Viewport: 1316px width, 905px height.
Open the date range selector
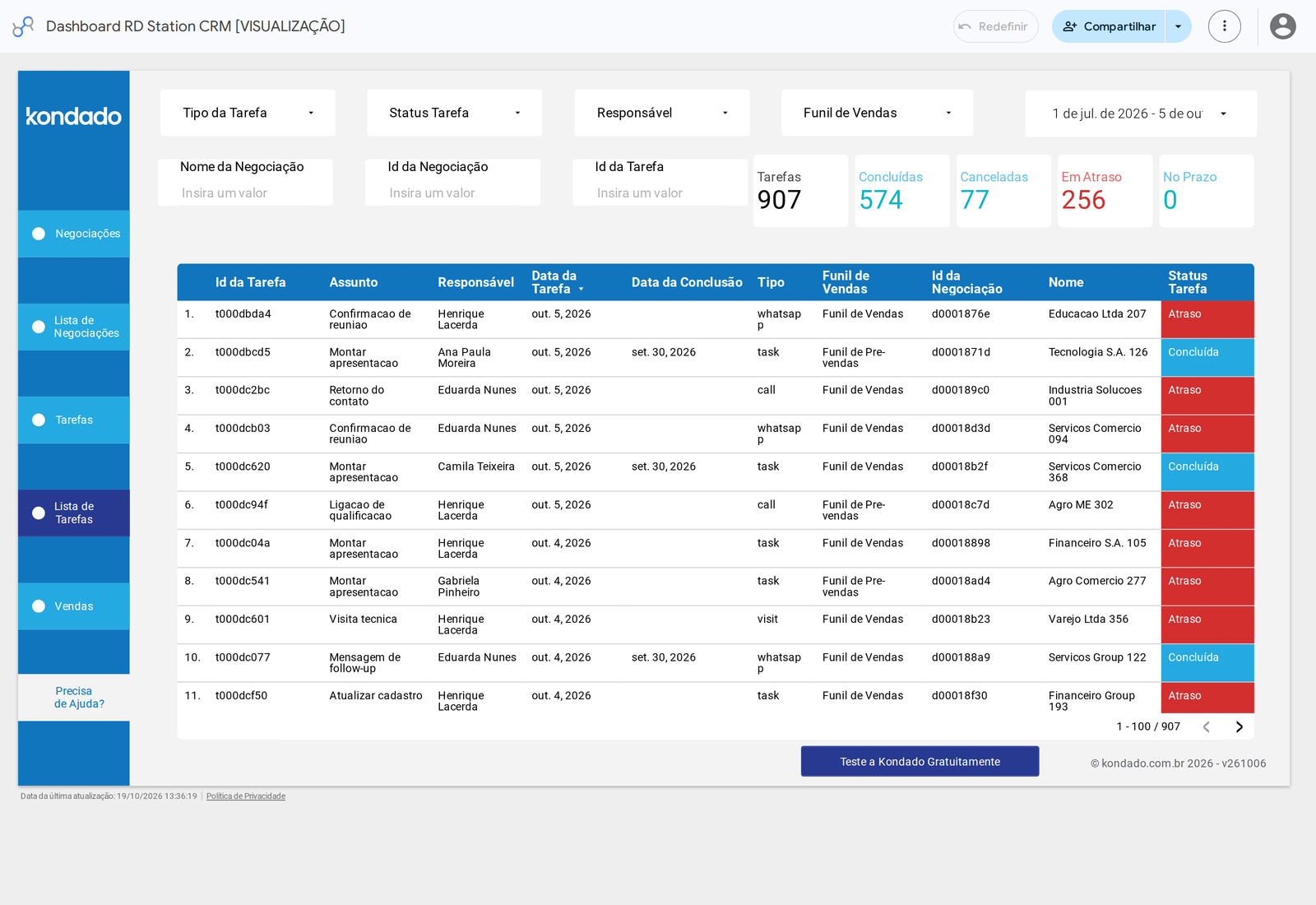1140,114
